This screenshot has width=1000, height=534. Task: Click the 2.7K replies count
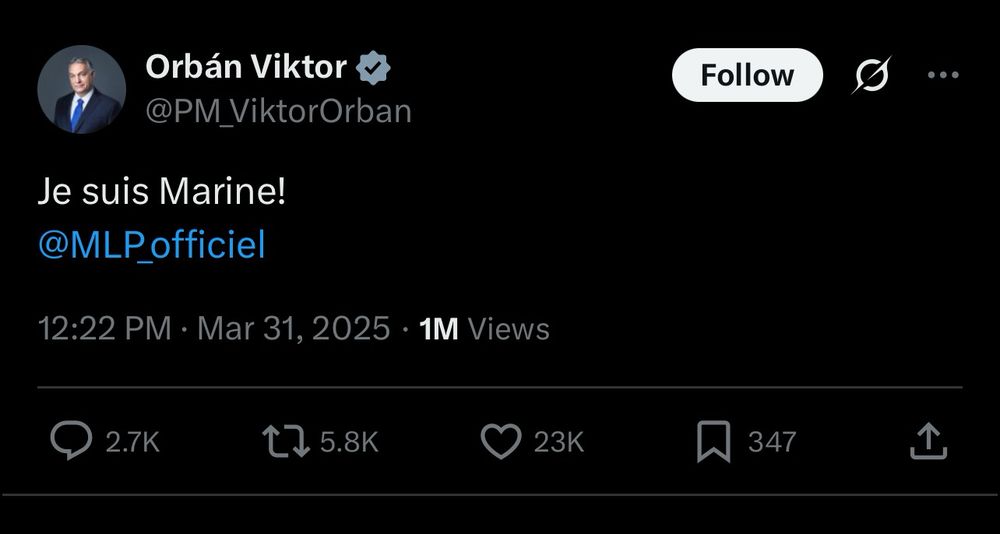pyautogui.click(x=132, y=442)
